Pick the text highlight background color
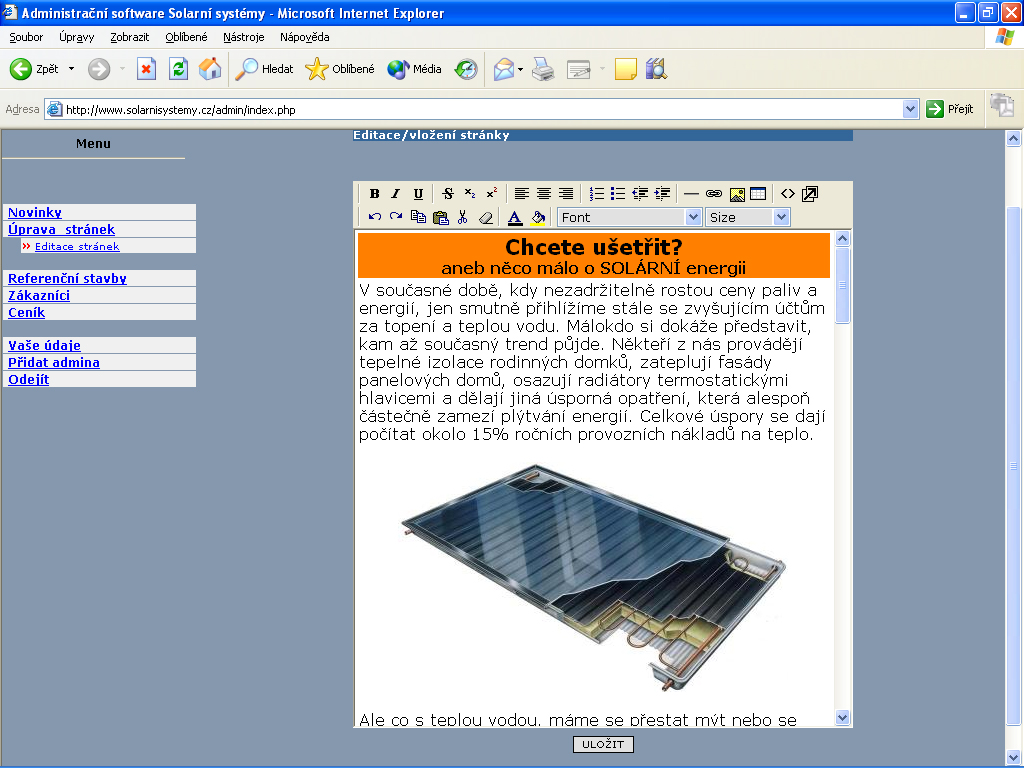The width and height of the screenshot is (1024, 768). pyautogui.click(x=538, y=217)
